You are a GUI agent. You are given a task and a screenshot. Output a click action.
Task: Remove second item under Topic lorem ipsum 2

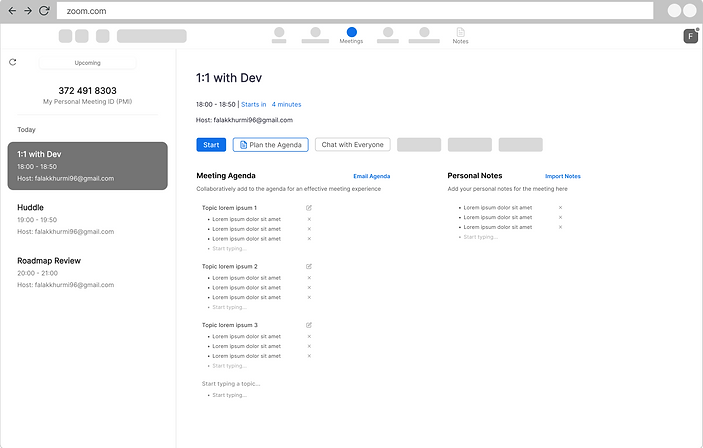[309, 288]
